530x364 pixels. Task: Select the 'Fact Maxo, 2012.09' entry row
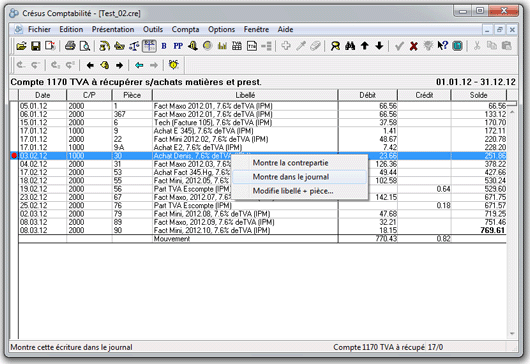pyautogui.click(x=262, y=222)
